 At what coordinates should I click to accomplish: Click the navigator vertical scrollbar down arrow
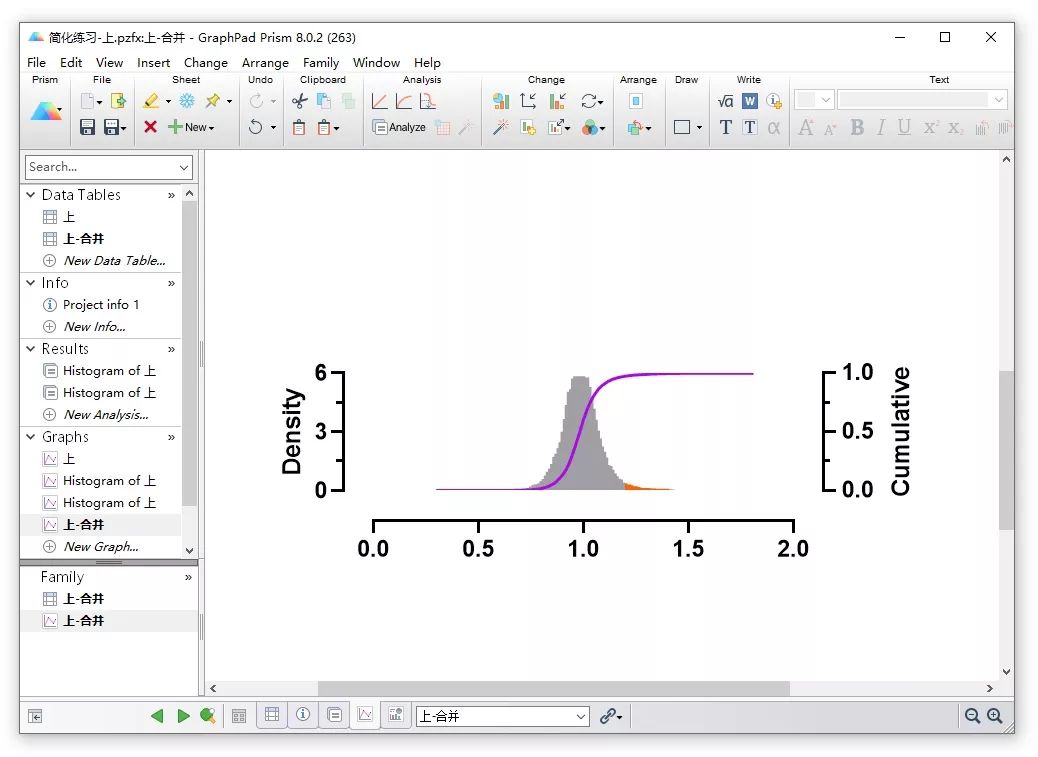189,551
